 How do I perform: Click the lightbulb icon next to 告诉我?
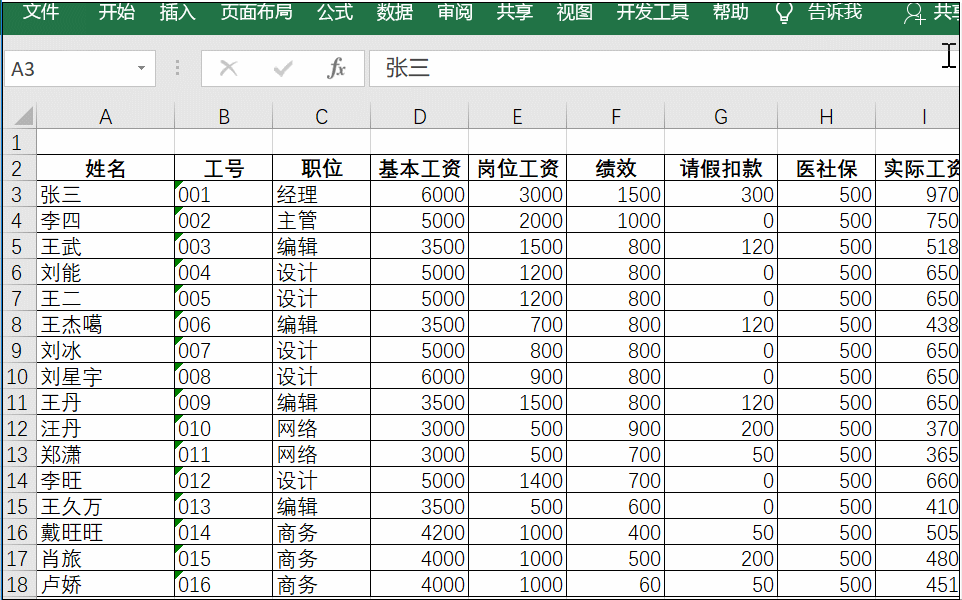point(784,13)
